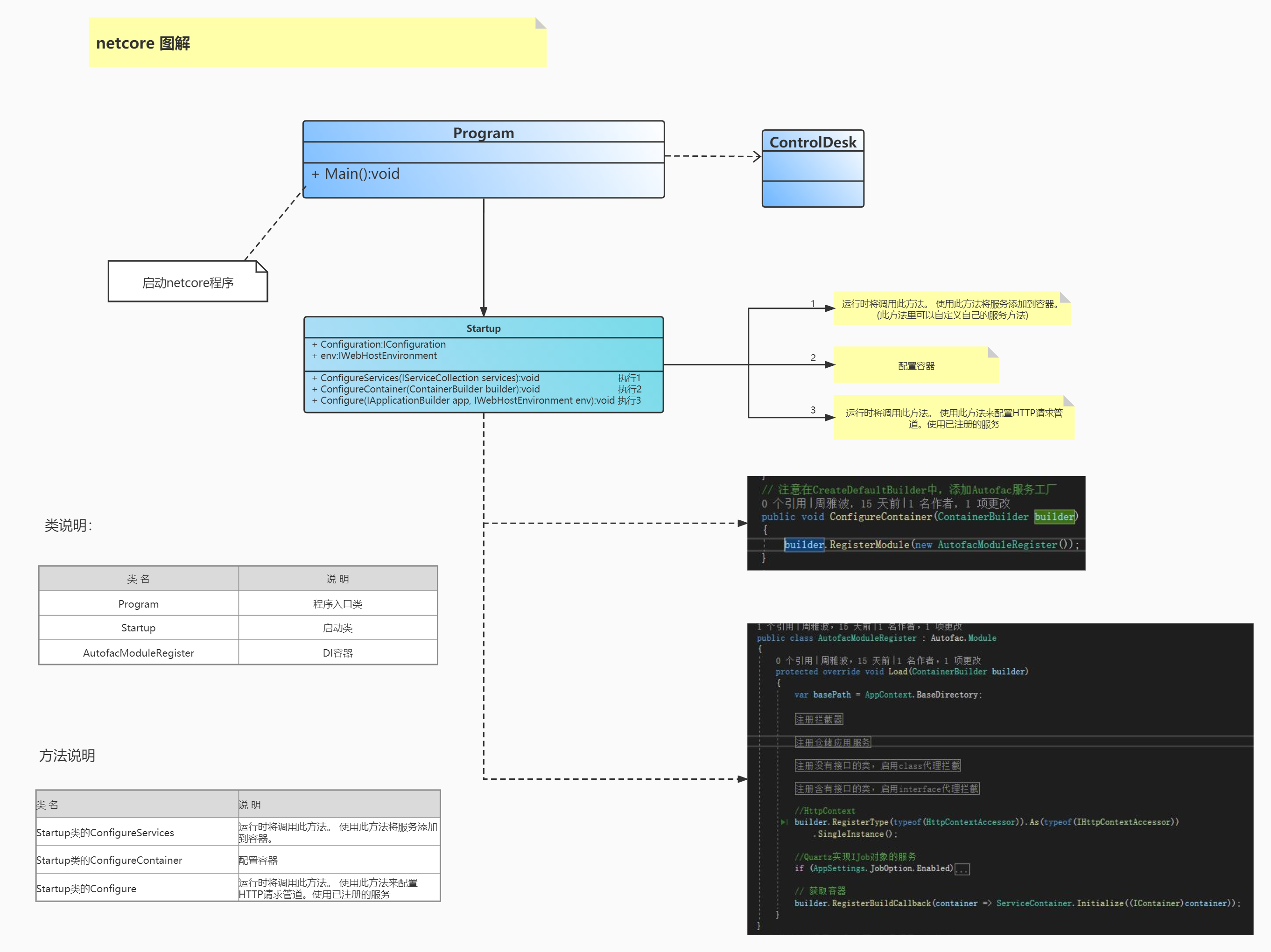Select the Program class header
This screenshot has width=1271, height=952.
pos(483,133)
